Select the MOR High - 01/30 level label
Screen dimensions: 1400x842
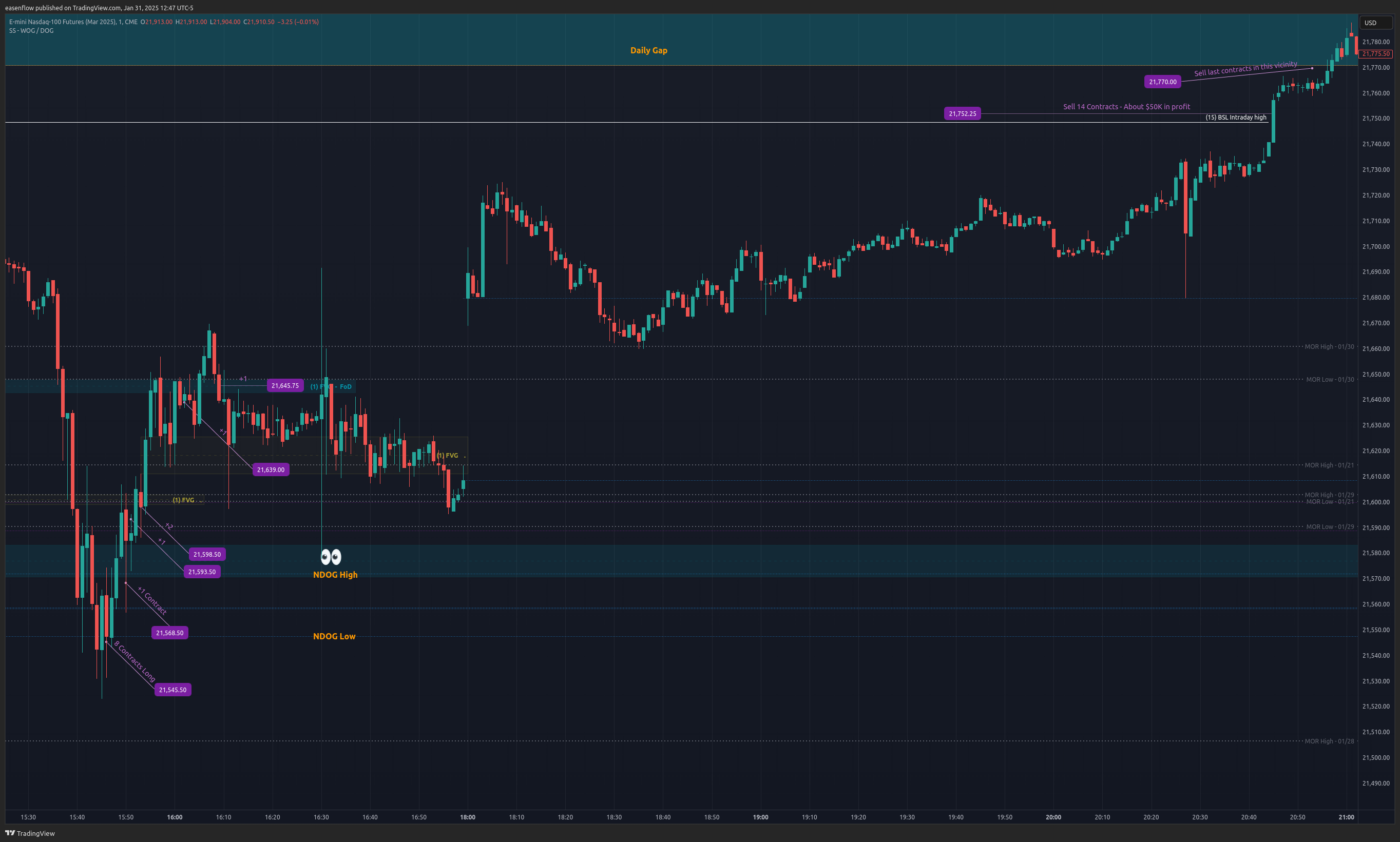1329,347
